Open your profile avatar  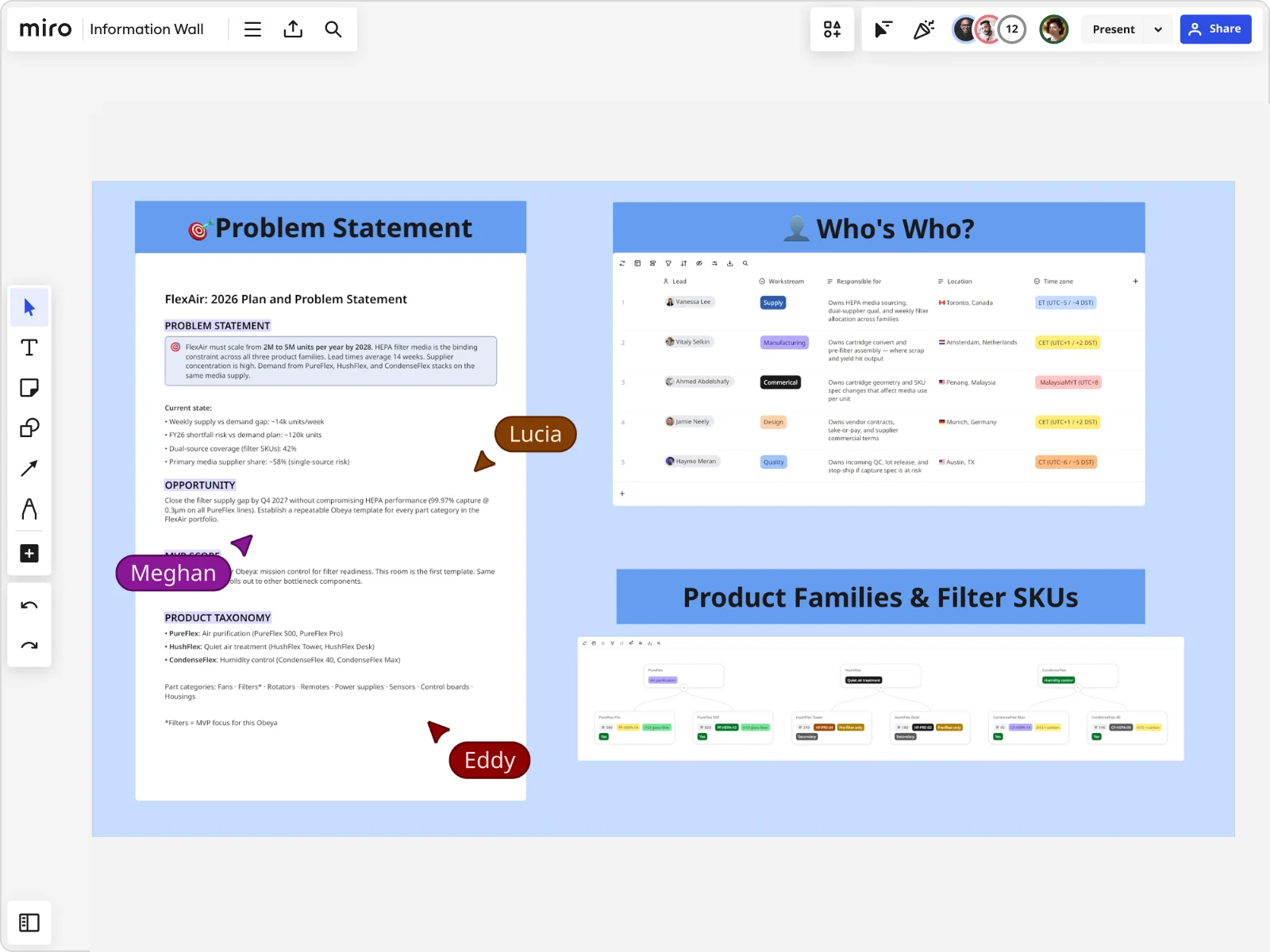pos(1053,29)
